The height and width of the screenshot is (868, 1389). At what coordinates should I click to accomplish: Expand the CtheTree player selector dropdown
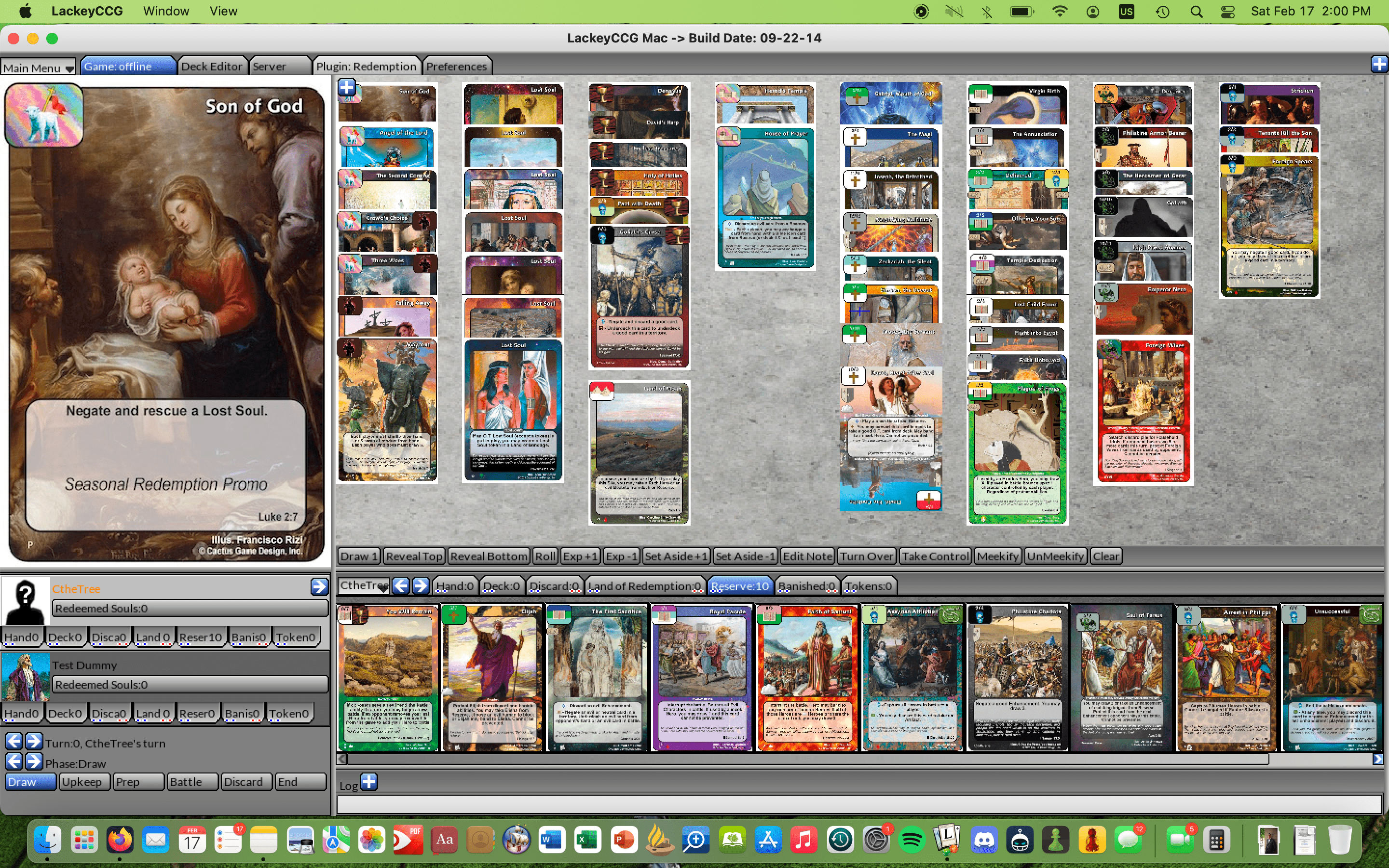tap(364, 585)
